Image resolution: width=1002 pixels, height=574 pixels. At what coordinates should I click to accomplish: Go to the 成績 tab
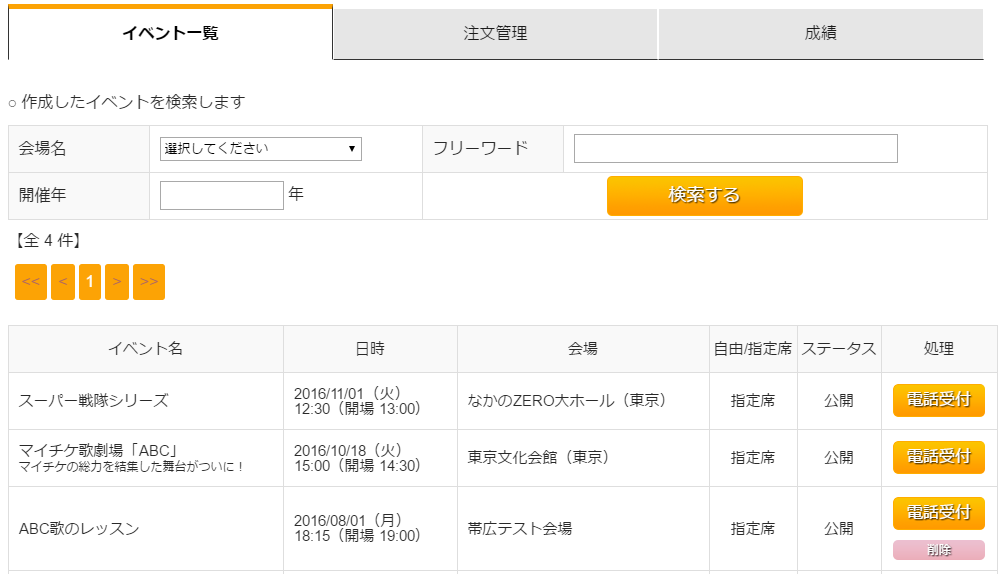(x=820, y=33)
